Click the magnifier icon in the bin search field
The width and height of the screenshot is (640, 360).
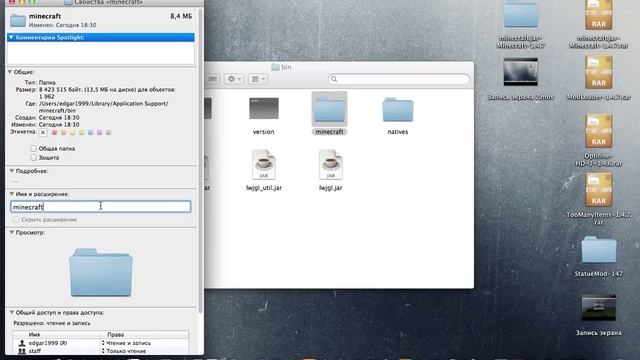click(334, 79)
